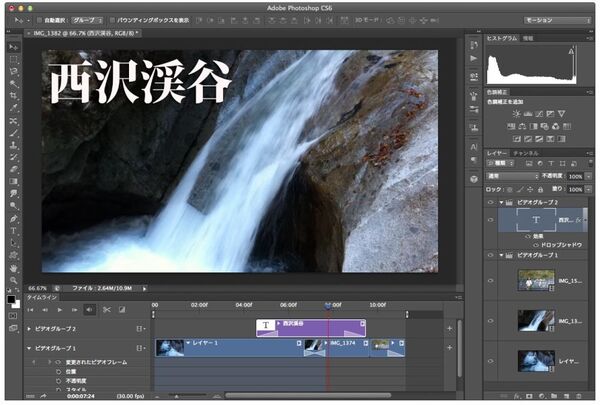This screenshot has height=405, width=600.
Task: Open the 3D panel cube icon
Action: 474,179
